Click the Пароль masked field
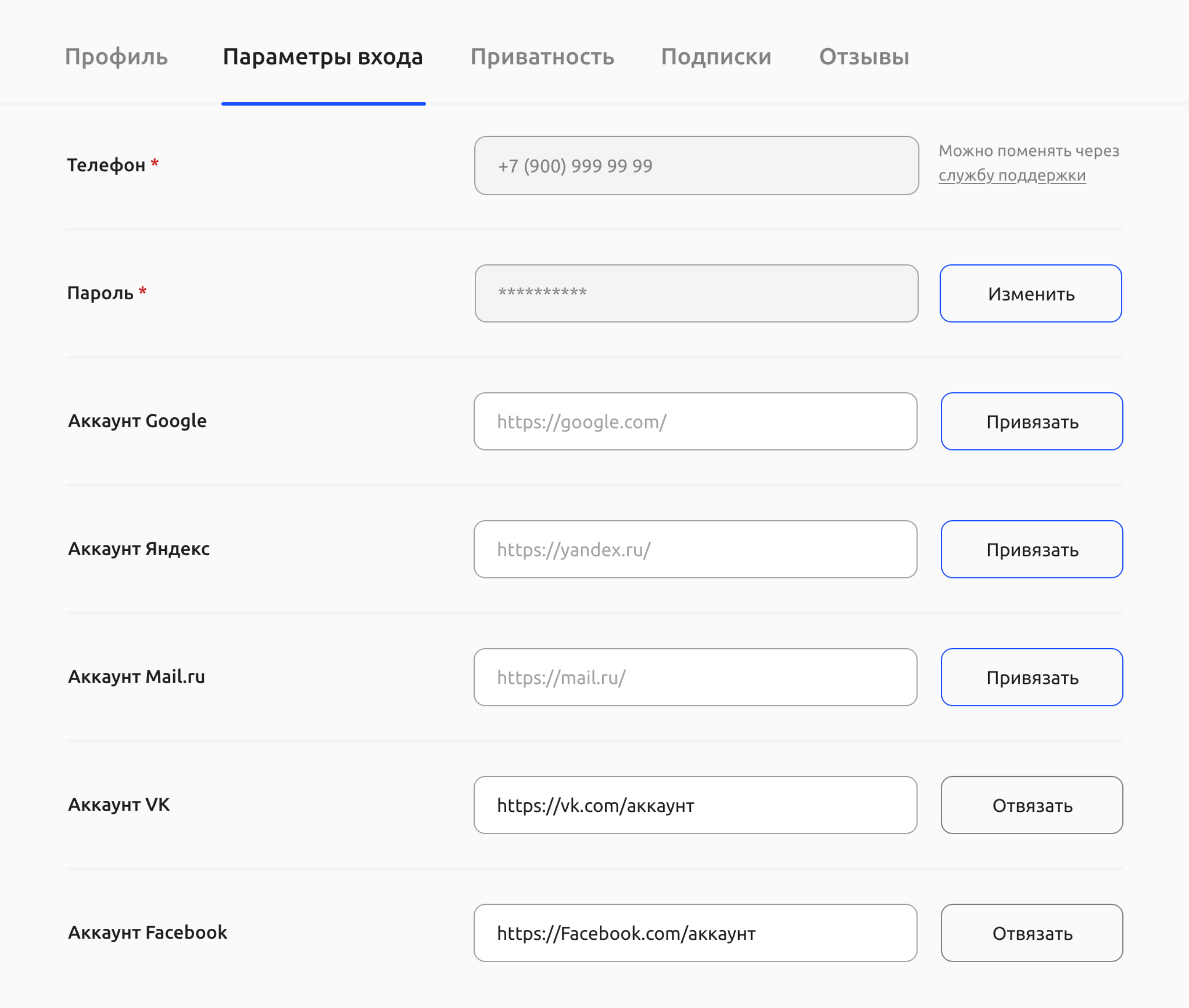The image size is (1189, 1008). pos(696,294)
